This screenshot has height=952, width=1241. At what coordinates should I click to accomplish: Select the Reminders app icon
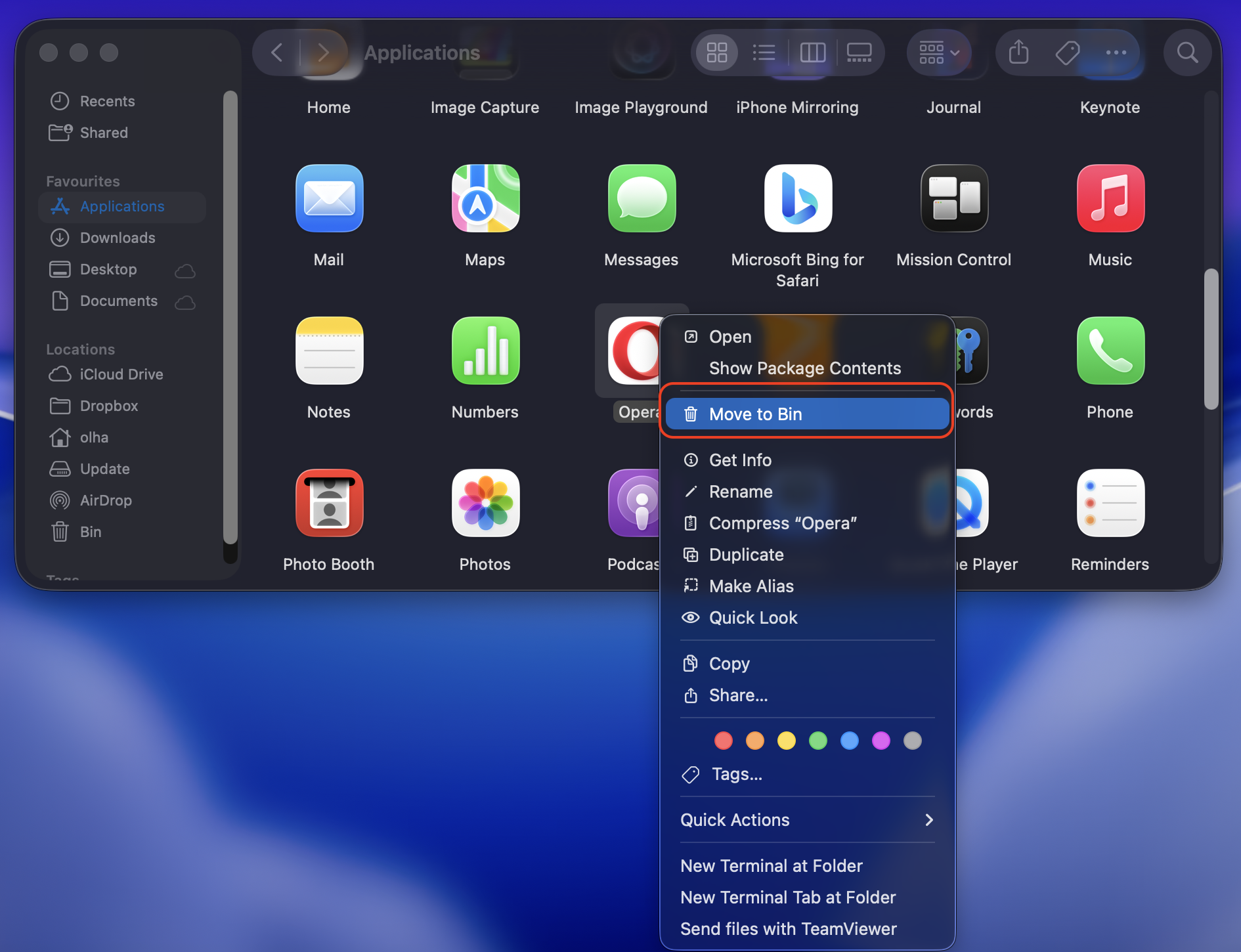click(x=1110, y=503)
